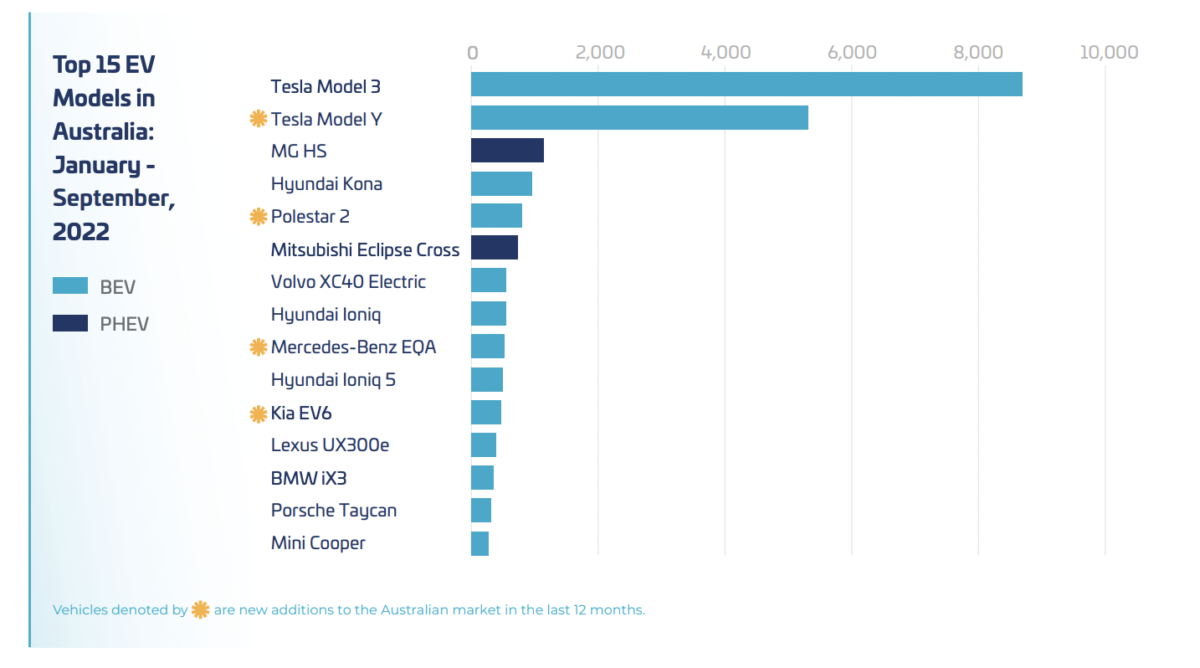Click the '4,000' axis value
This screenshot has height=668, width=1200.
point(726,52)
